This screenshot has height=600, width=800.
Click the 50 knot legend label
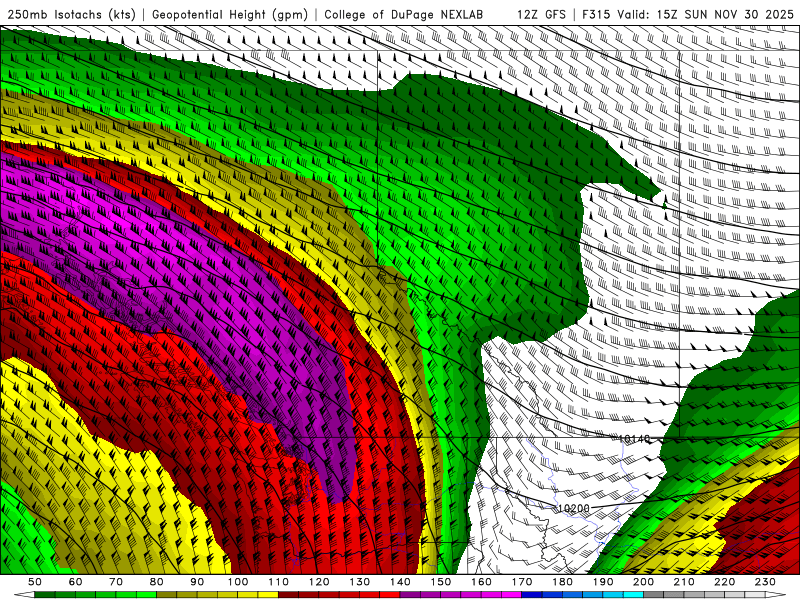[x=35, y=582]
